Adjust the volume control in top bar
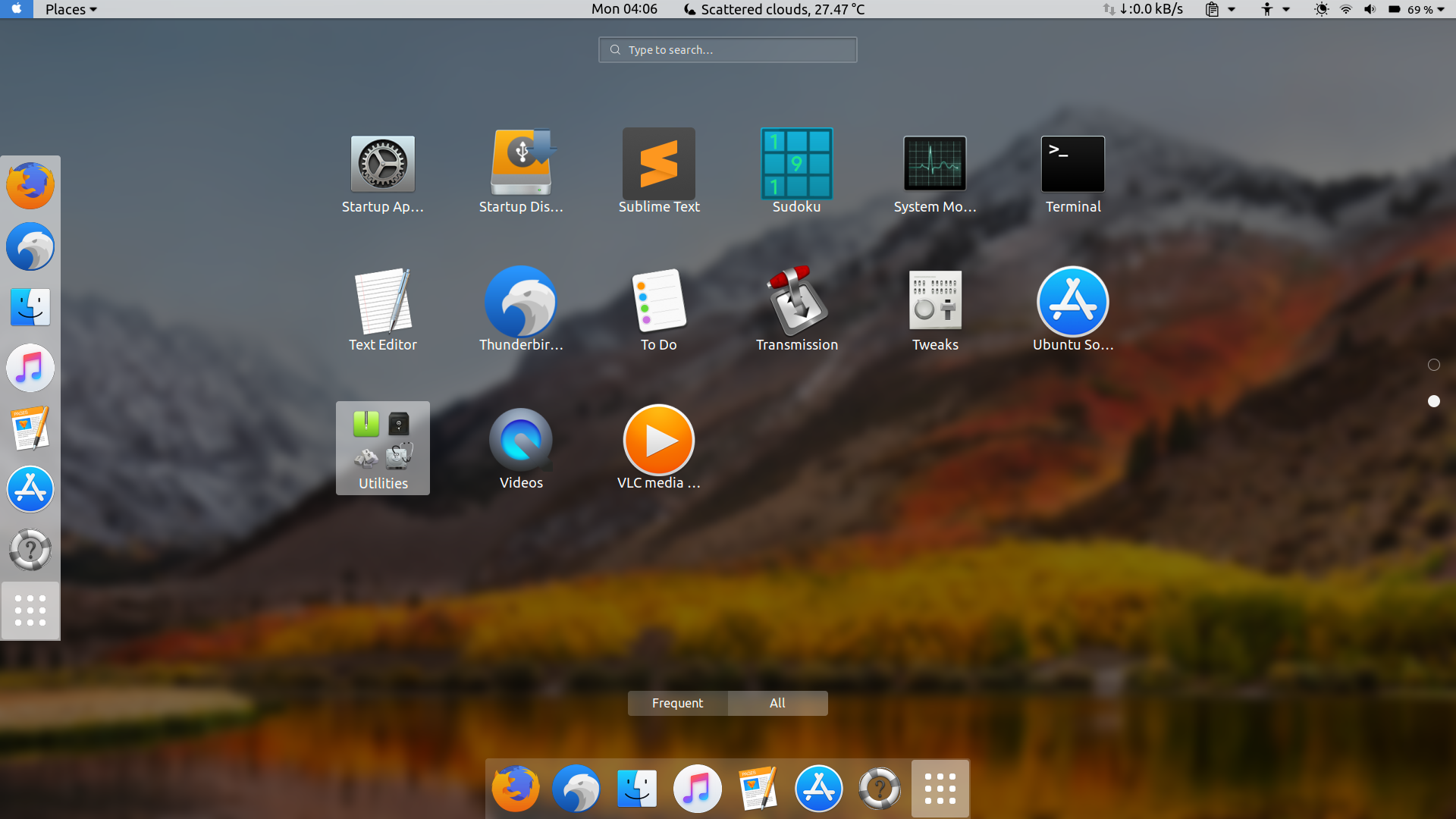Screen dimensions: 1456x819 point(1370,9)
